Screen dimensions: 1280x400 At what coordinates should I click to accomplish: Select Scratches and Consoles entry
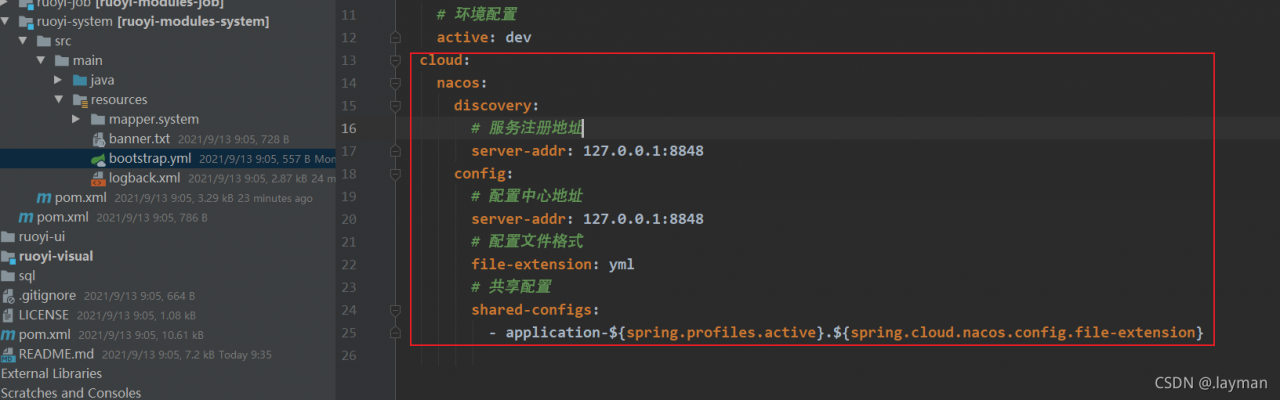(71, 393)
